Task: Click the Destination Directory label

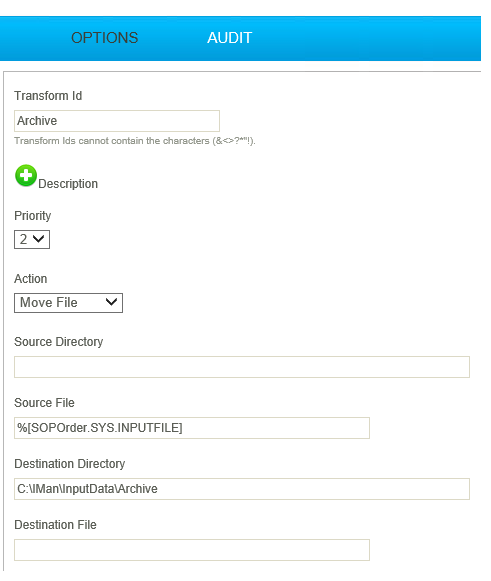Action: pos(70,464)
